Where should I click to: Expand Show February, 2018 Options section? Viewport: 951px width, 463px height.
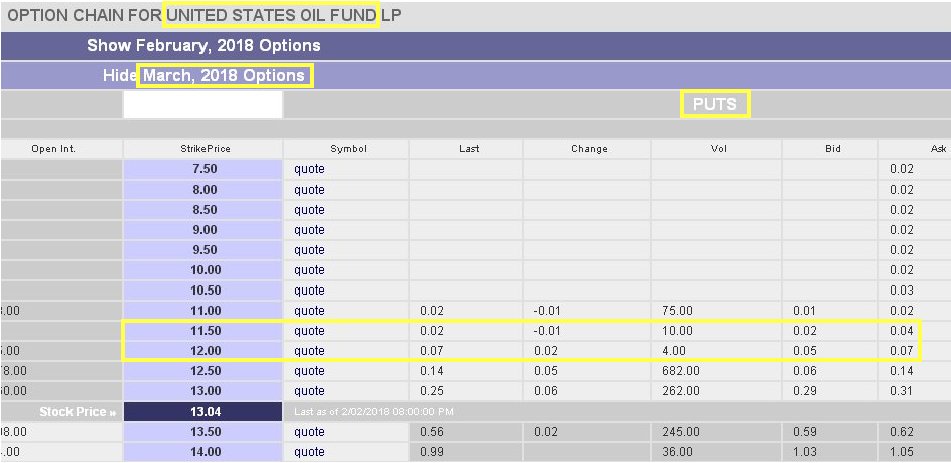204,46
